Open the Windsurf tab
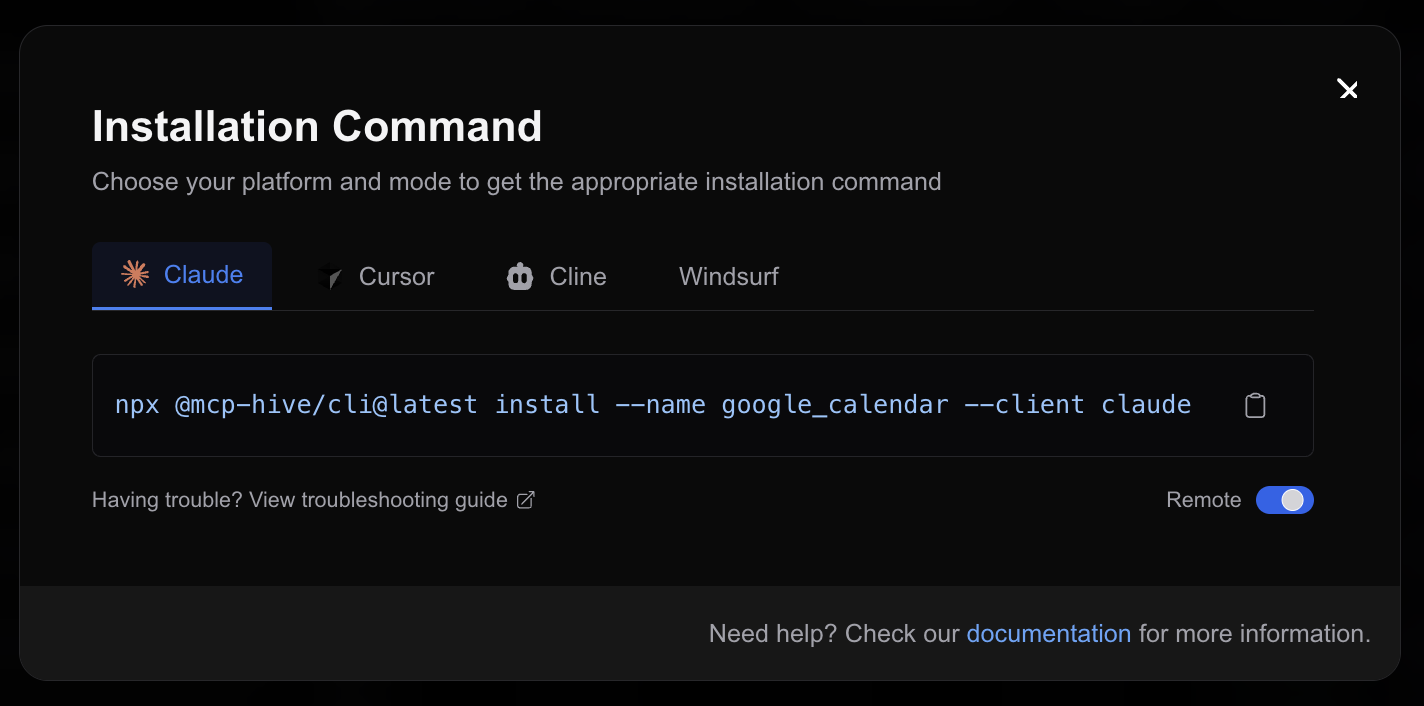Screen dimensions: 1424x706 [728, 276]
